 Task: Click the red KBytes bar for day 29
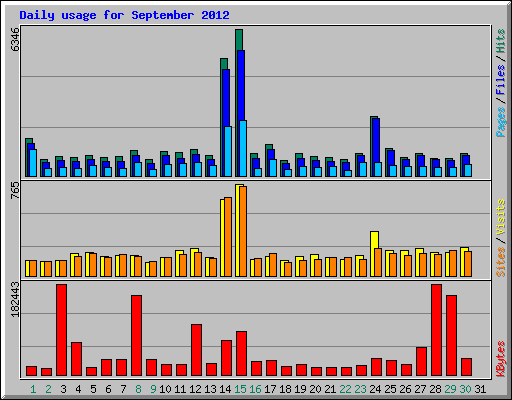tap(451, 335)
